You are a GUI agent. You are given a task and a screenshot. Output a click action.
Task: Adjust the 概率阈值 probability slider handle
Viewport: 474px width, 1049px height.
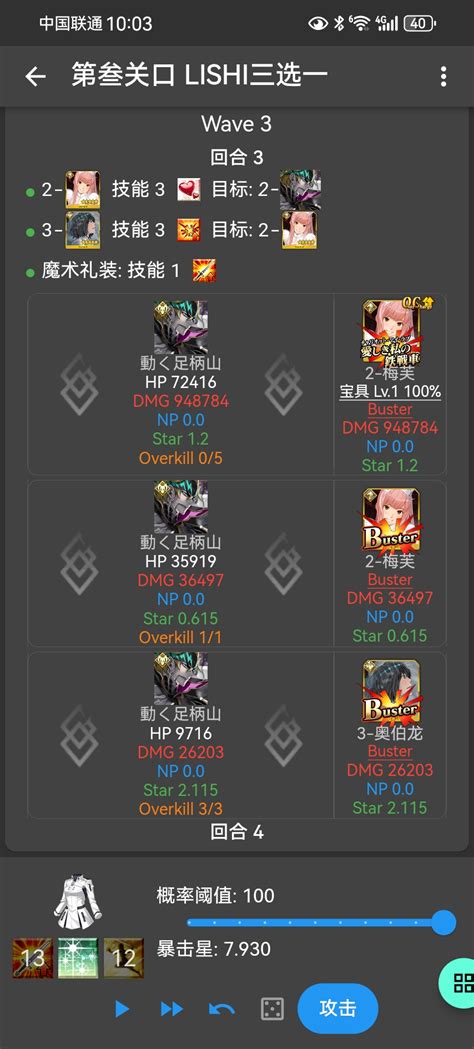pos(443,923)
